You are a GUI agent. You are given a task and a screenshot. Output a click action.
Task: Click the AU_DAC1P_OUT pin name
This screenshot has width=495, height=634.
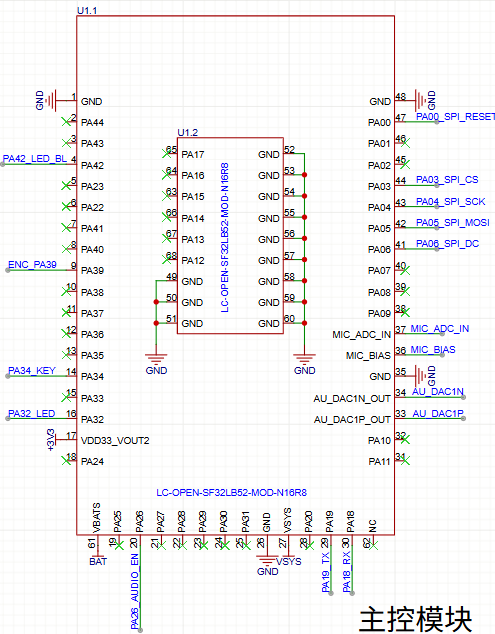point(352,420)
